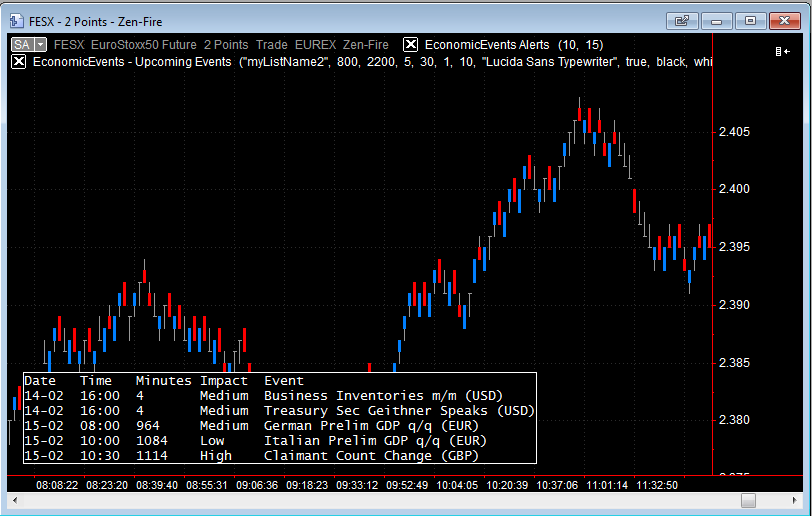Screen dimensions: 812x516
Task: Remove the EconomicEvents Alerts study via X box
Action: 410,45
